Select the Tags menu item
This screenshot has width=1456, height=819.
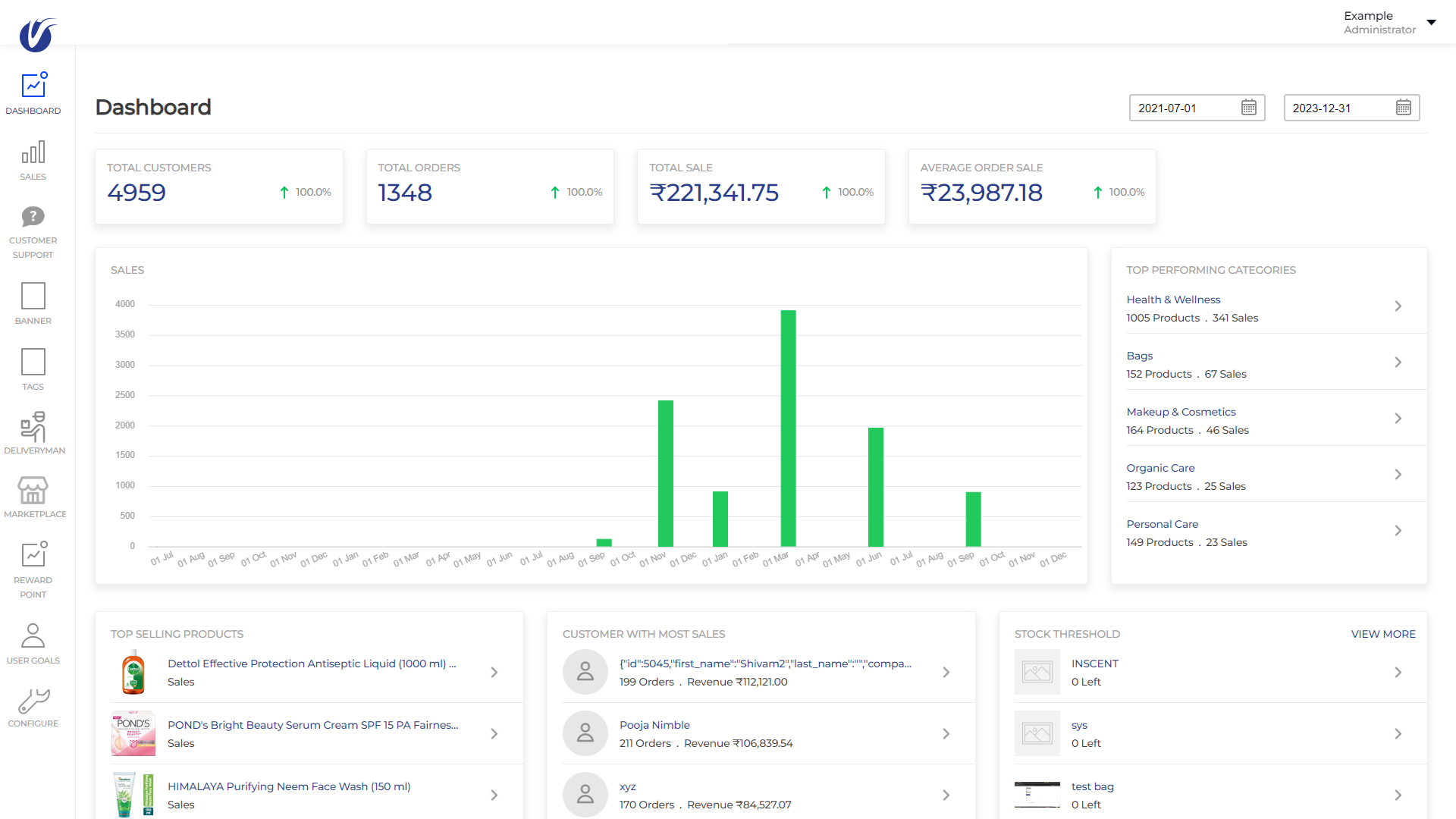[x=33, y=362]
